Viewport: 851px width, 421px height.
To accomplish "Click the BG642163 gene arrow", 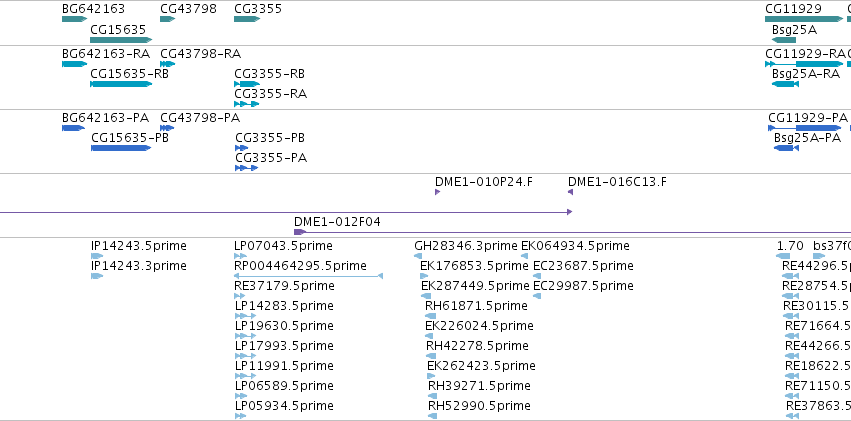I will [74, 19].
